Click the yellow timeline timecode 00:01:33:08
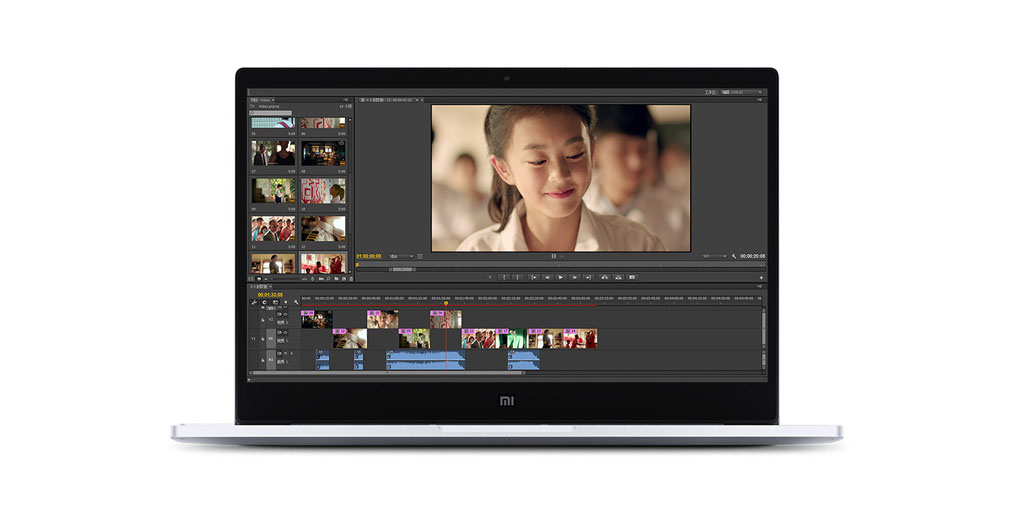The image size is (1024, 507). pos(270,295)
